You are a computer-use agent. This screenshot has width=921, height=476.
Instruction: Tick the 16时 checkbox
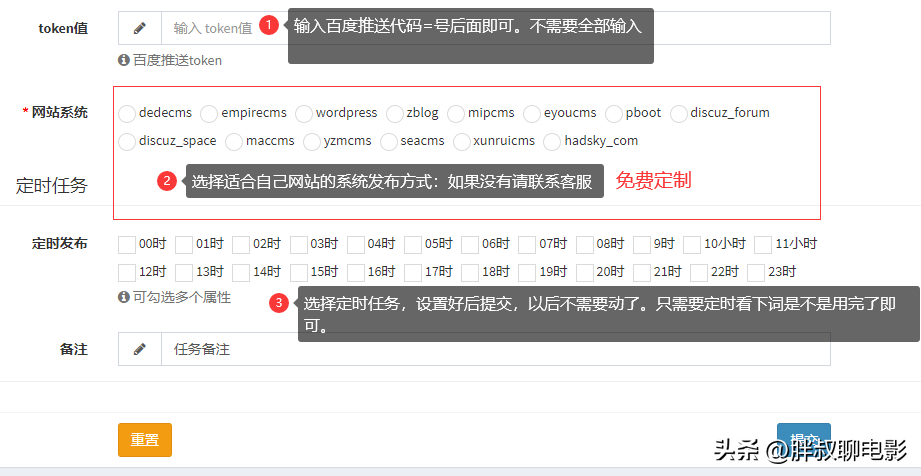pos(355,273)
